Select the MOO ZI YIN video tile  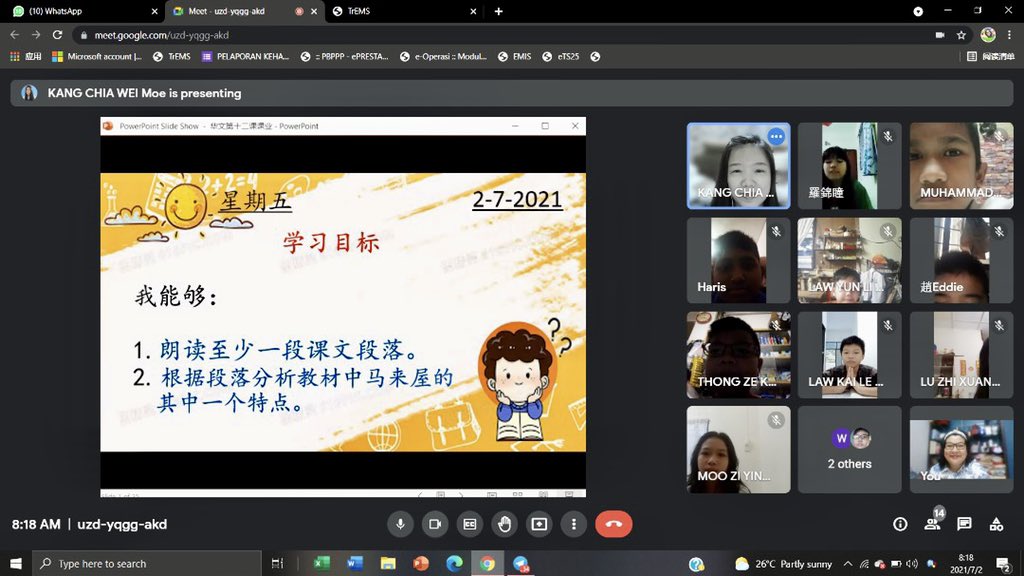click(x=739, y=449)
